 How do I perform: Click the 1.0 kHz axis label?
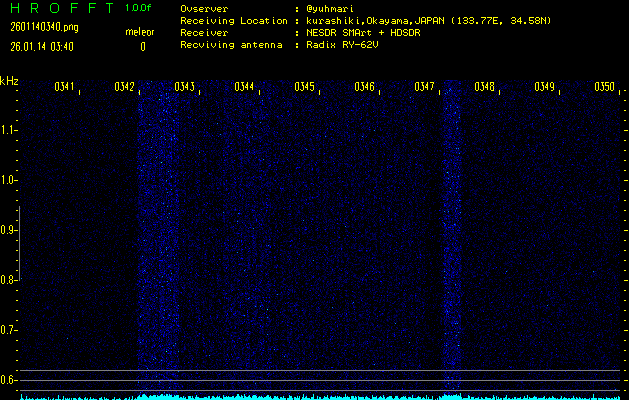click(x=7, y=180)
